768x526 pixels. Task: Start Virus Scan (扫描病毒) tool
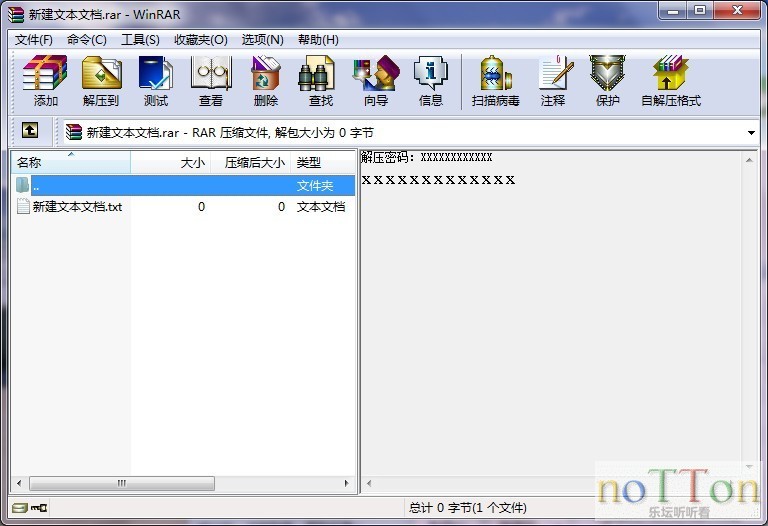click(496, 81)
